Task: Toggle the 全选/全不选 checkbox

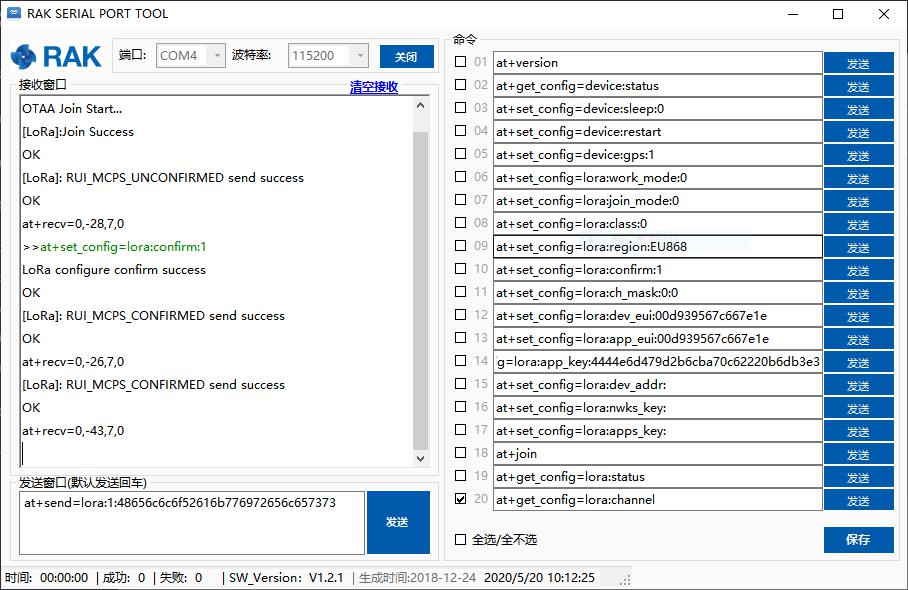Action: pyautogui.click(x=460, y=540)
